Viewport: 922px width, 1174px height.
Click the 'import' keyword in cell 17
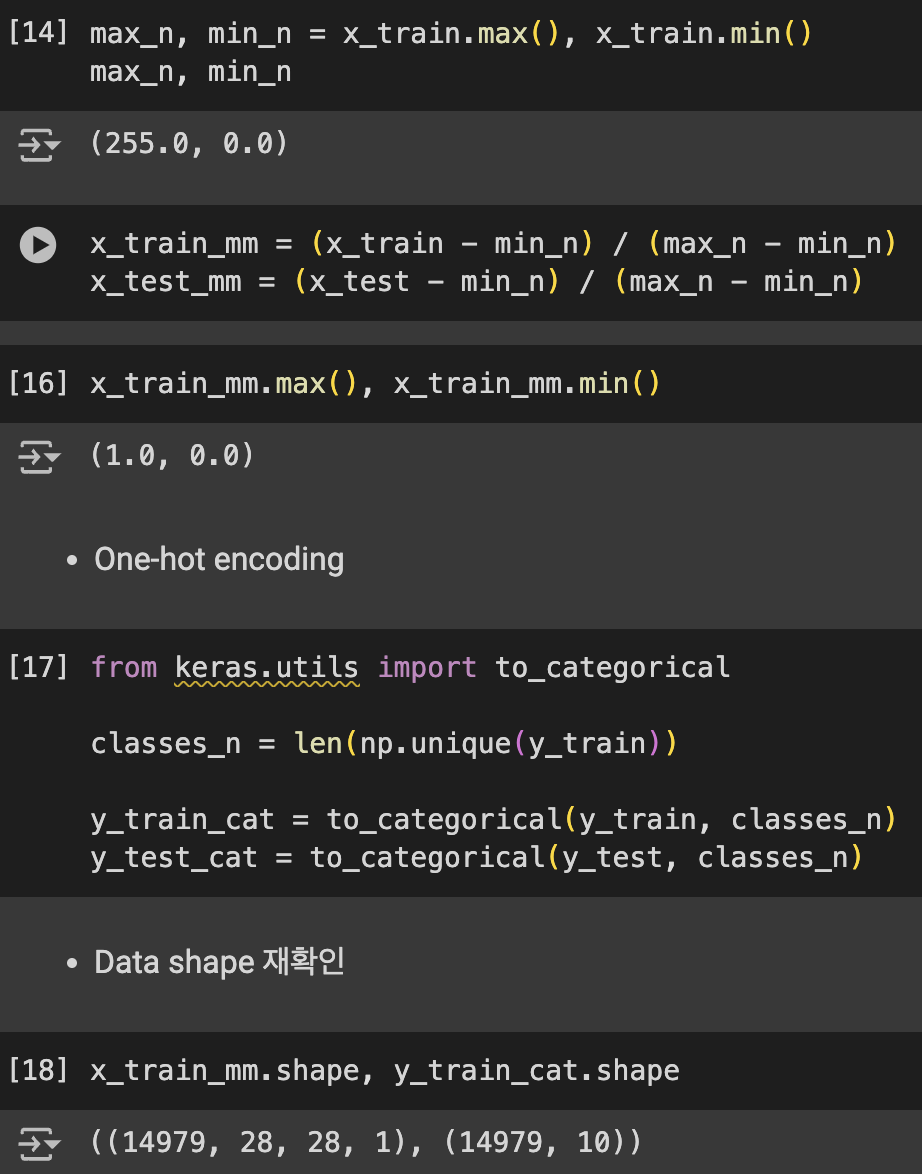click(x=427, y=668)
